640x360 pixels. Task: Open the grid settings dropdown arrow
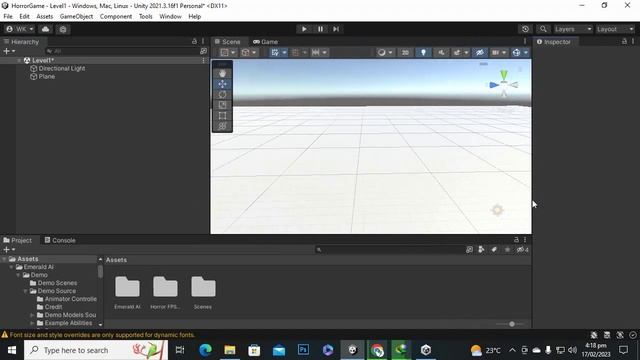284,52
